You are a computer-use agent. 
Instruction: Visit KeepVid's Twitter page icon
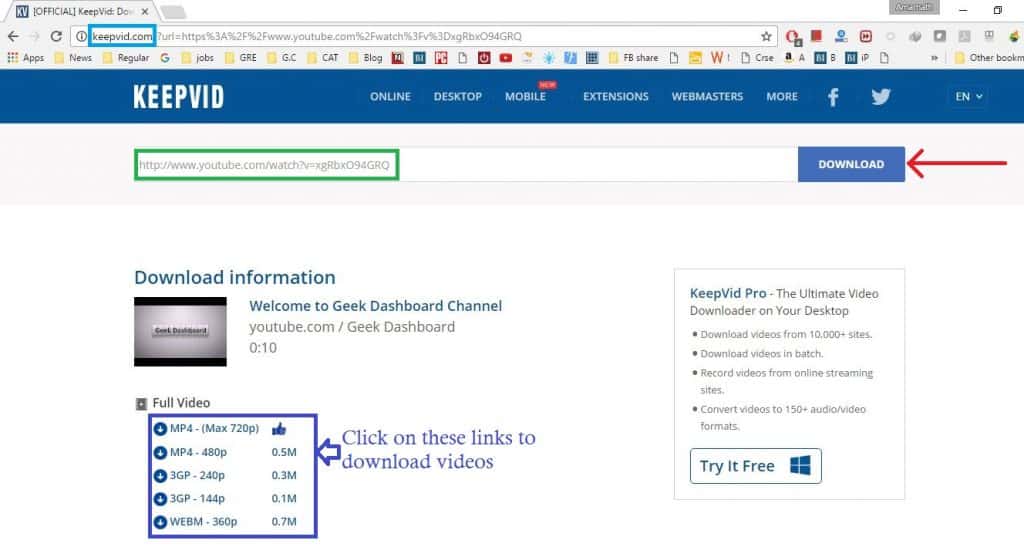pyautogui.click(x=881, y=97)
